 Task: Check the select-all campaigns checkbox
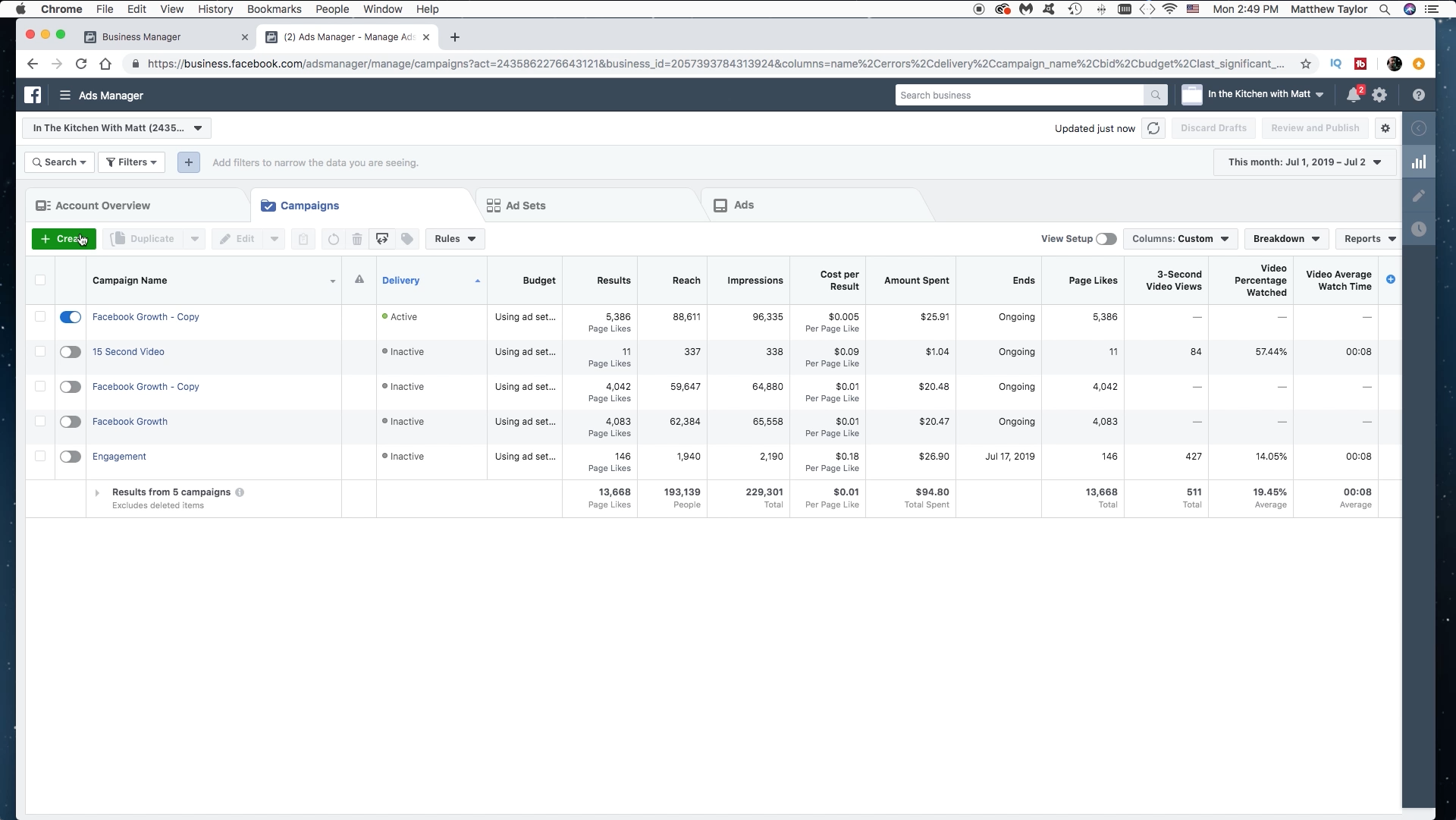tap(40, 280)
